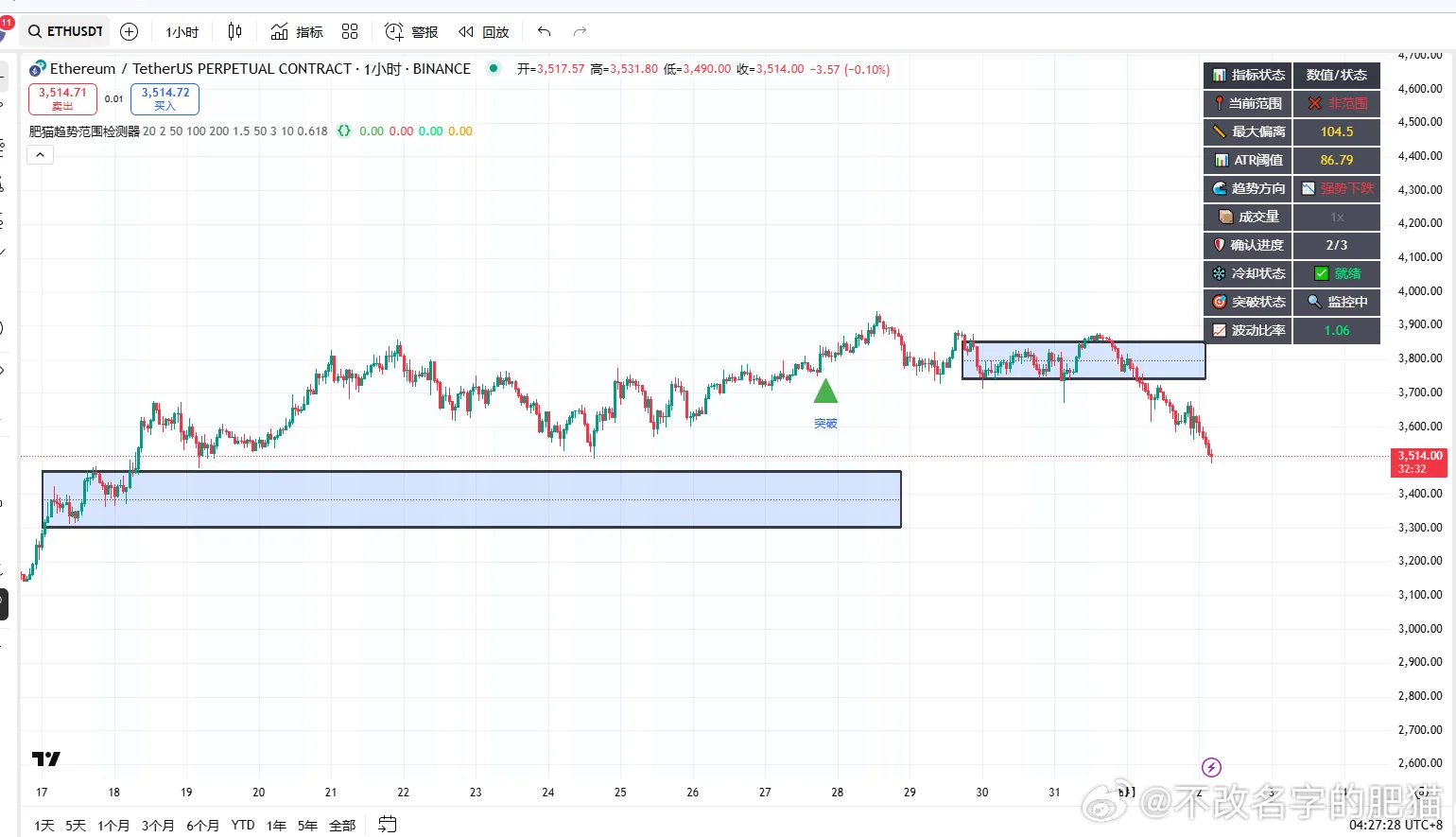Click the blue 买入 buy button
The image size is (1456, 837).
point(165,98)
